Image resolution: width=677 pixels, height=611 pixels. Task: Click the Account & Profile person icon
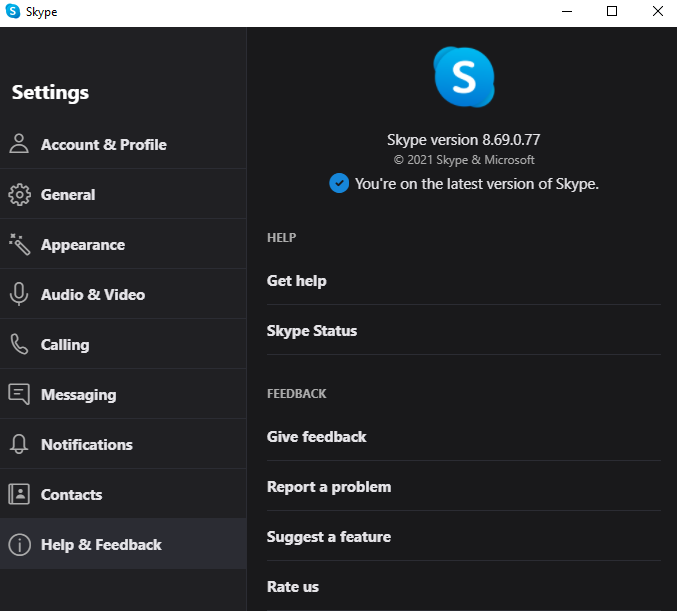(x=19, y=144)
